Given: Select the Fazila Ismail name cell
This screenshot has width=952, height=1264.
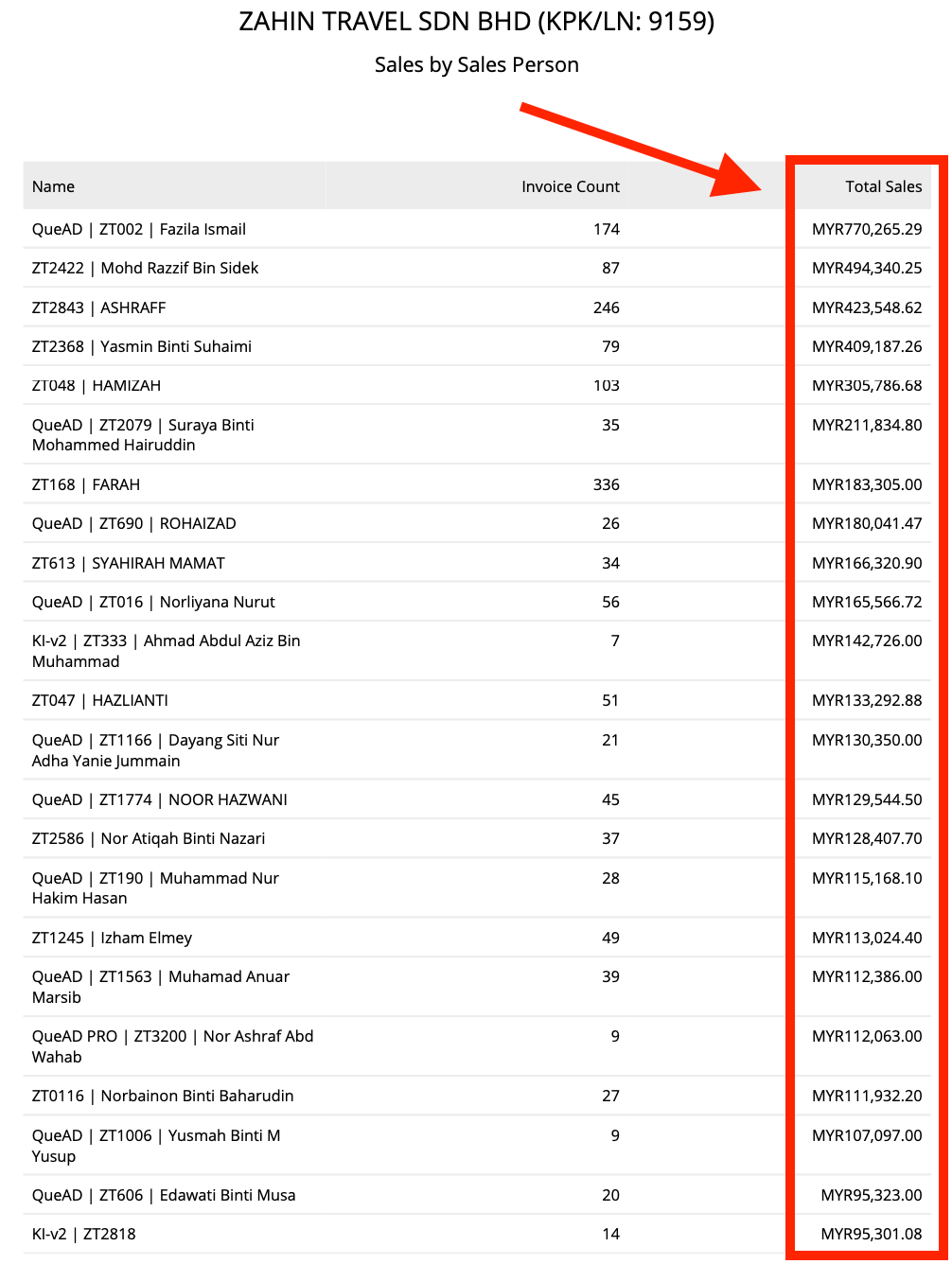Looking at the screenshot, I should pos(139,229).
